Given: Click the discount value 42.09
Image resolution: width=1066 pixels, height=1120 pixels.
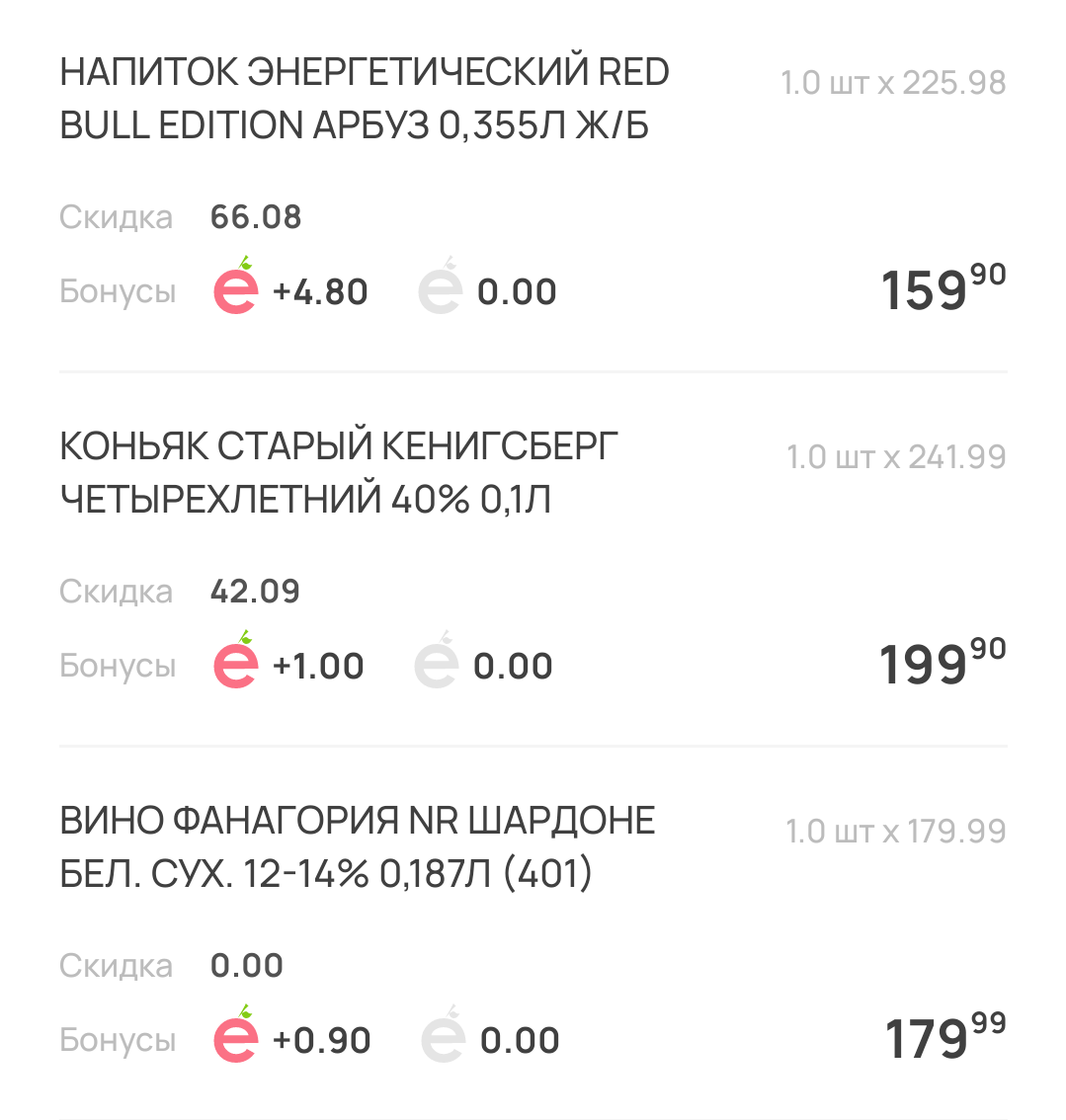Looking at the screenshot, I should pyautogui.click(x=255, y=592).
